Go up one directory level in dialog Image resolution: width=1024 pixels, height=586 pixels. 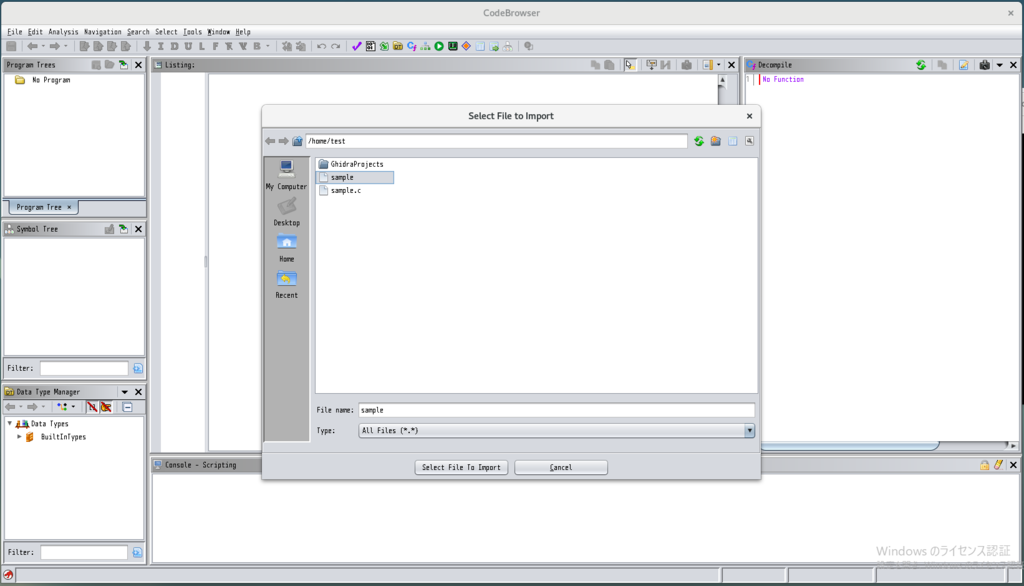pyautogui.click(x=297, y=141)
